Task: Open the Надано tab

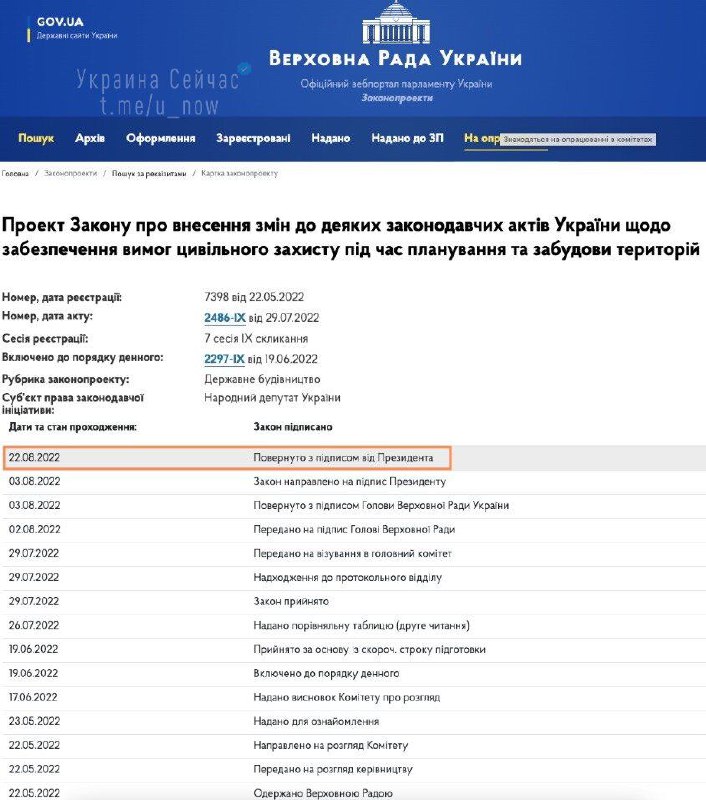Action: [x=331, y=139]
